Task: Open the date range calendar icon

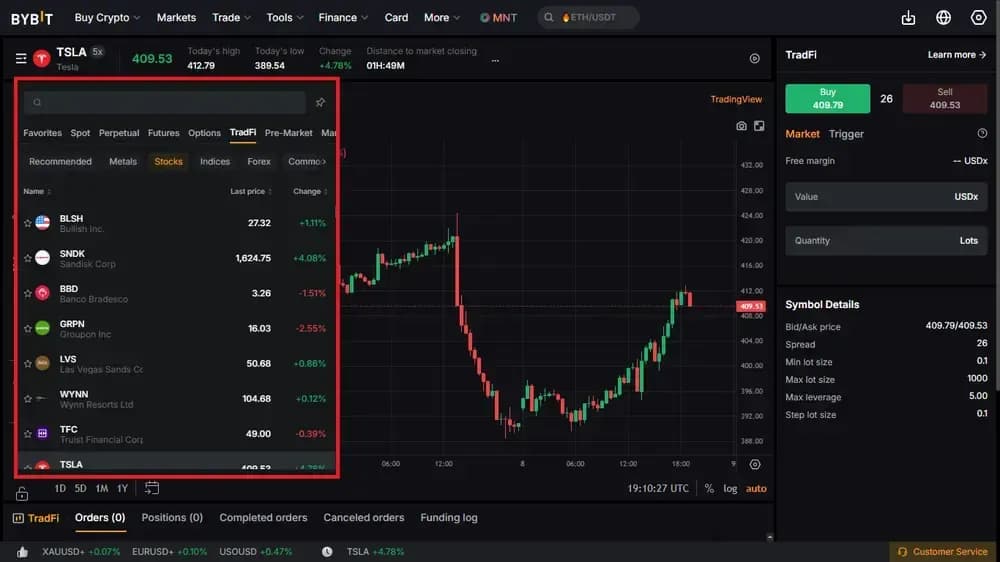Action: point(152,489)
